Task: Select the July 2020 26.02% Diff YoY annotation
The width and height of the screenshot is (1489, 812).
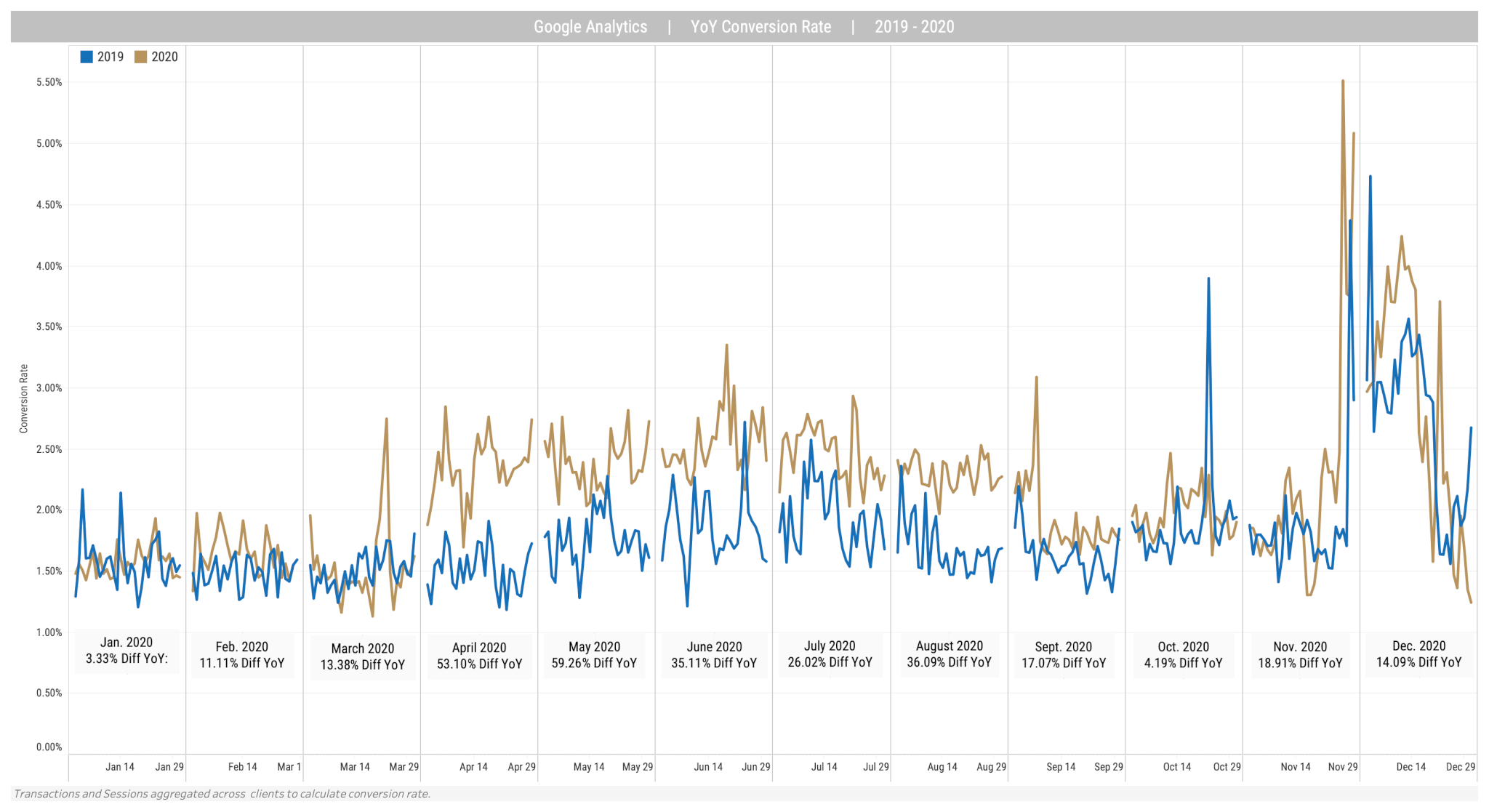Action: point(830,654)
